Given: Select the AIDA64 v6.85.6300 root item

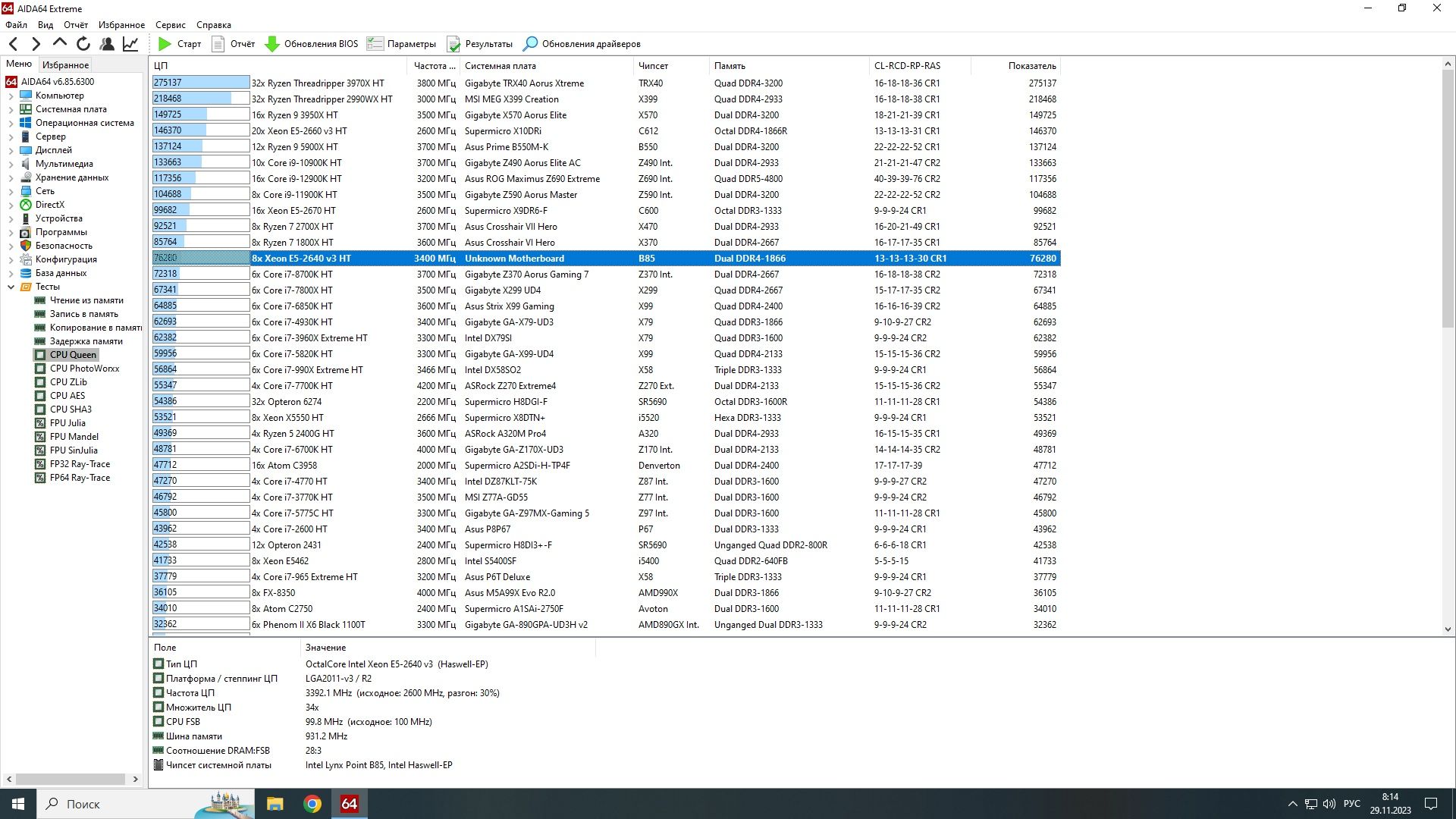Looking at the screenshot, I should pos(50,82).
